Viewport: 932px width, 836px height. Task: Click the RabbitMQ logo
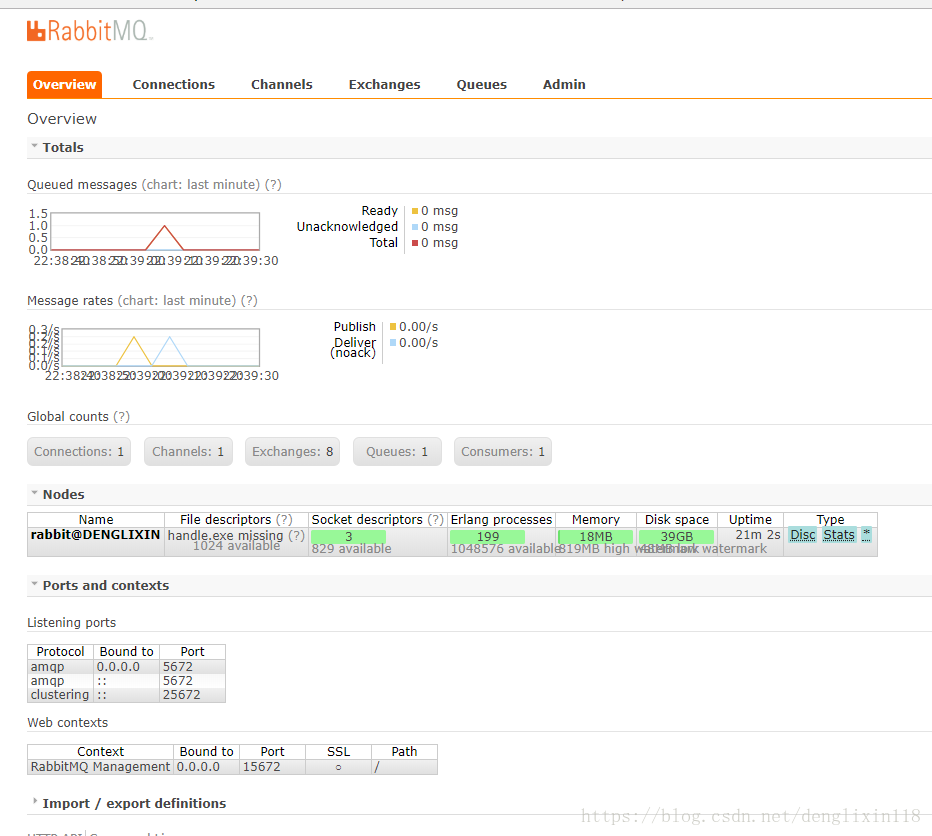click(x=90, y=31)
